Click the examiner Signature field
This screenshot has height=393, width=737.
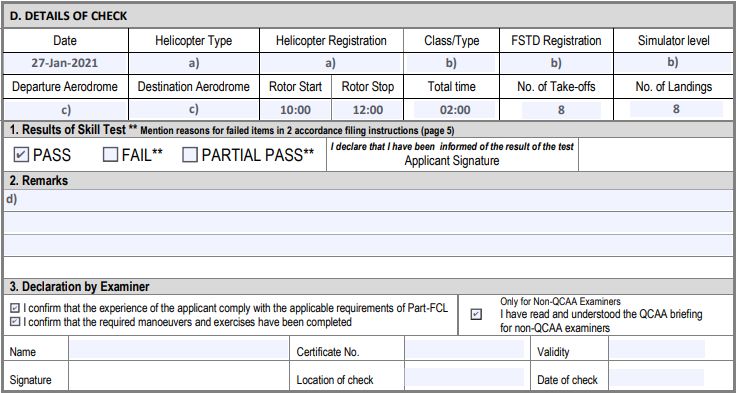coord(179,376)
